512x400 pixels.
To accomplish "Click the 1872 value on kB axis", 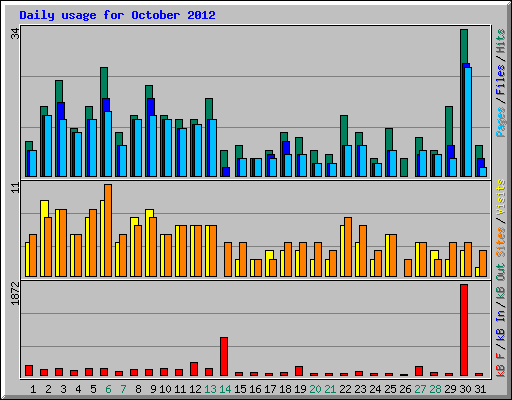I will pos(15,294).
